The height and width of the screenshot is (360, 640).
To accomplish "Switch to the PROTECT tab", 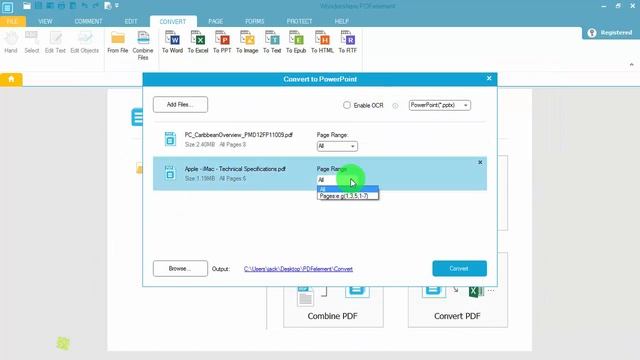I will 299,21.
